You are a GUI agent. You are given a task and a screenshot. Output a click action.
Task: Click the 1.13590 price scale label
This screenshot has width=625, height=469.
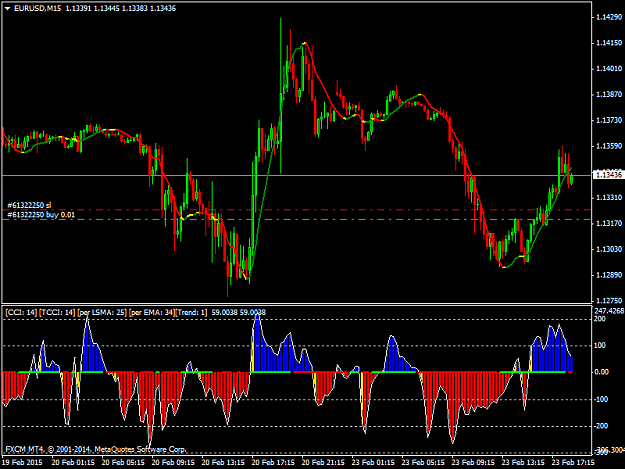[609, 146]
